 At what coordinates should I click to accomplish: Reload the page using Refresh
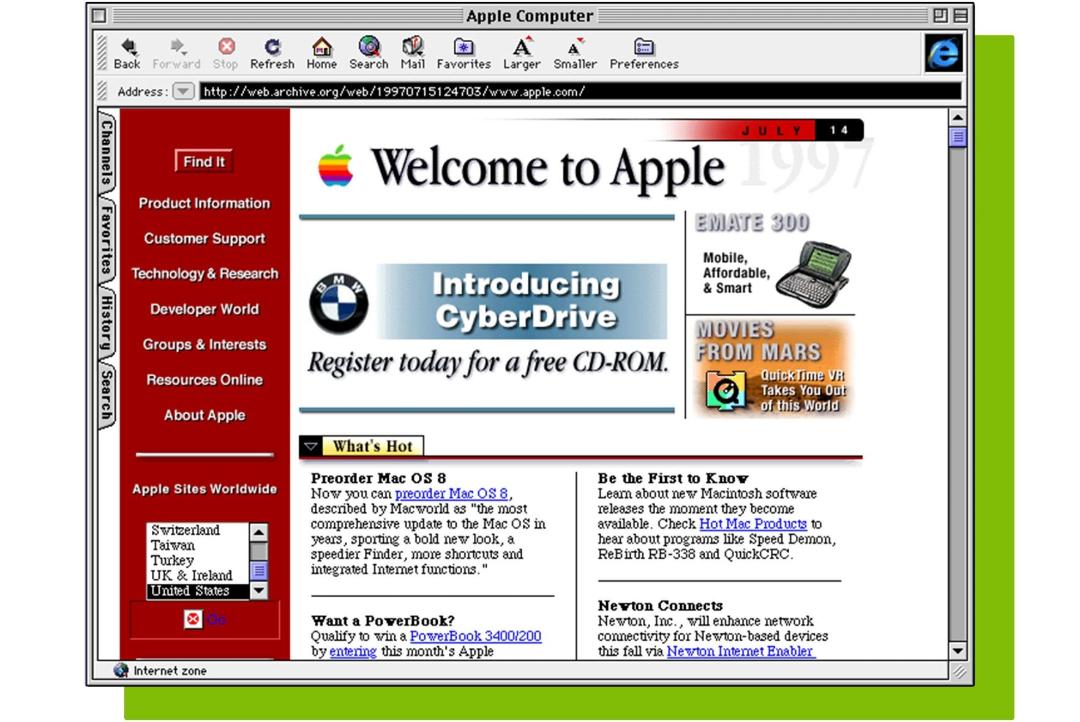tap(272, 54)
